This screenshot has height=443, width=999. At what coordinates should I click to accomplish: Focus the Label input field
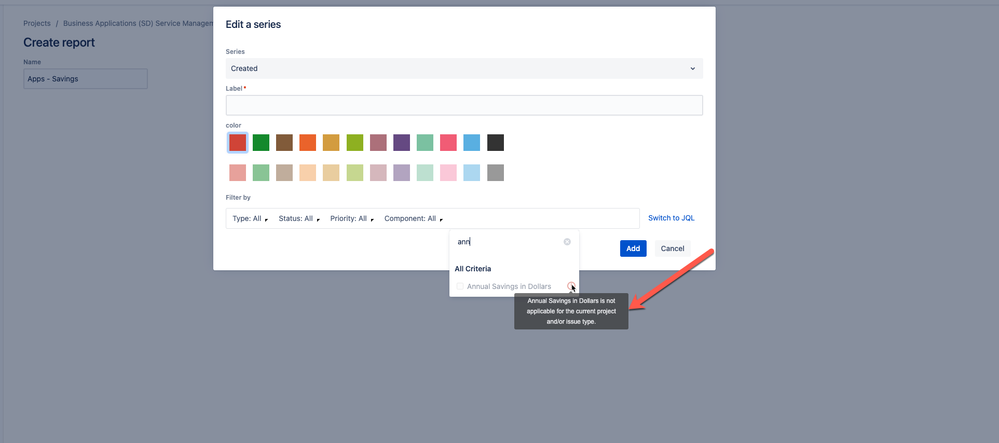tap(464, 105)
